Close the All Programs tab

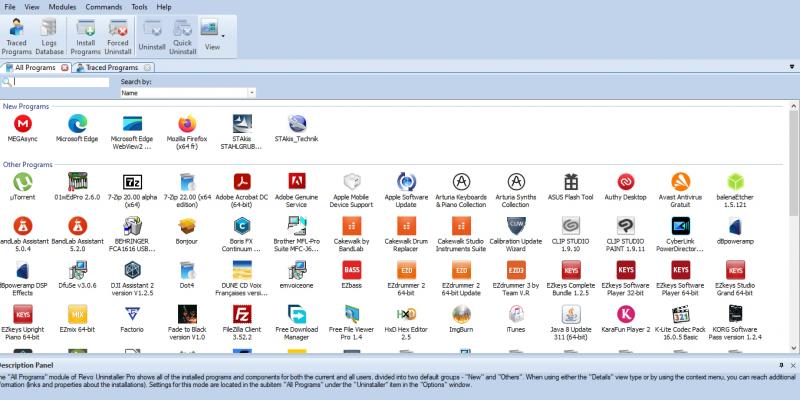pyautogui.click(x=65, y=67)
